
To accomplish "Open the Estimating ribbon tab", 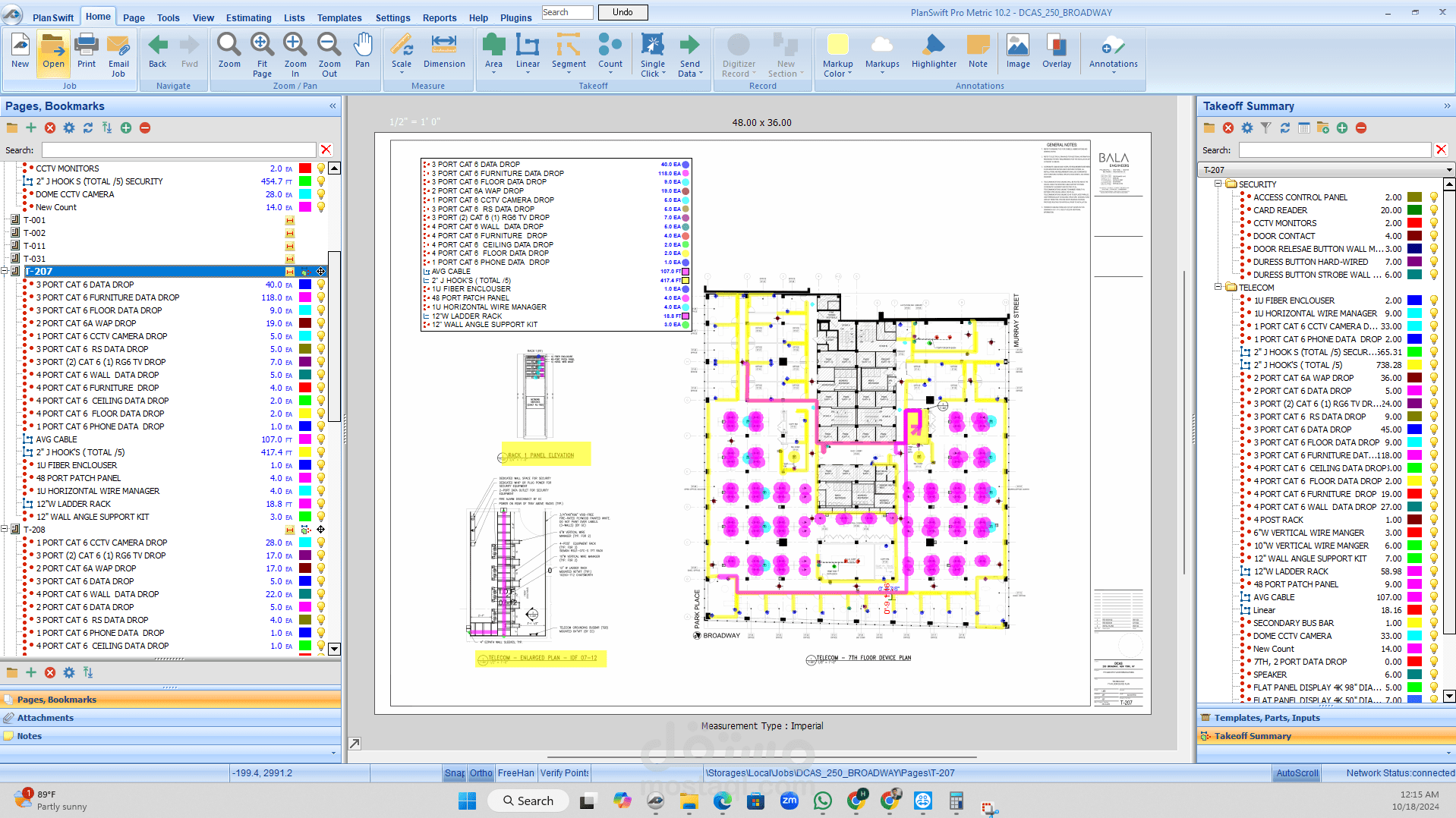I will pyautogui.click(x=248, y=17).
